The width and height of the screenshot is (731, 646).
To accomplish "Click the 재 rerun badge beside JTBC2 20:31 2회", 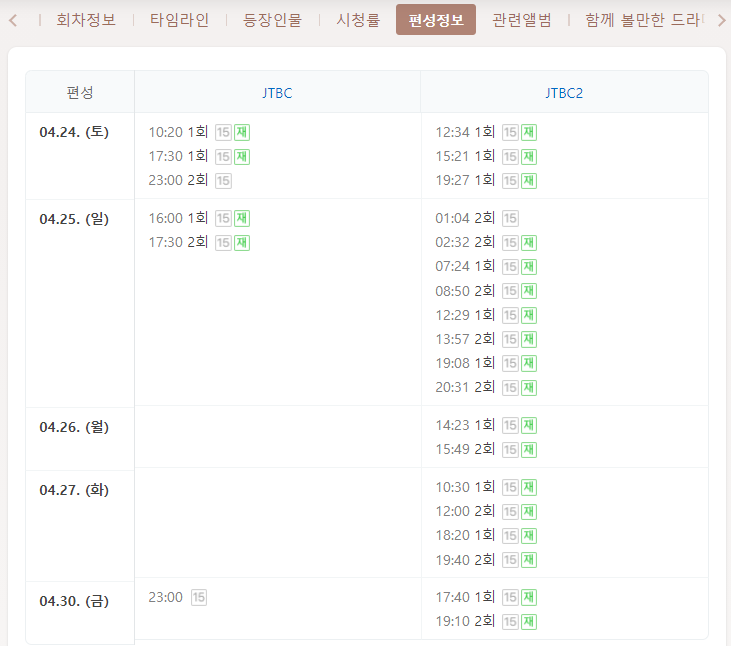I will [x=529, y=388].
